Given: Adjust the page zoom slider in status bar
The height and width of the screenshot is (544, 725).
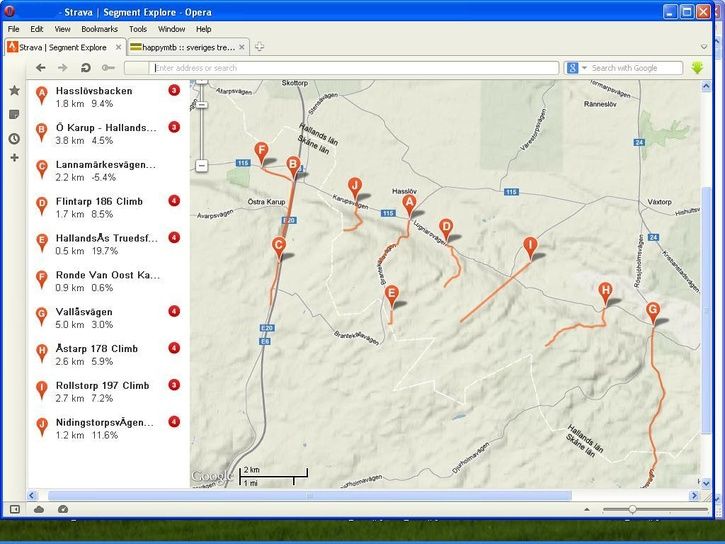Looking at the screenshot, I should pyautogui.click(x=632, y=509).
